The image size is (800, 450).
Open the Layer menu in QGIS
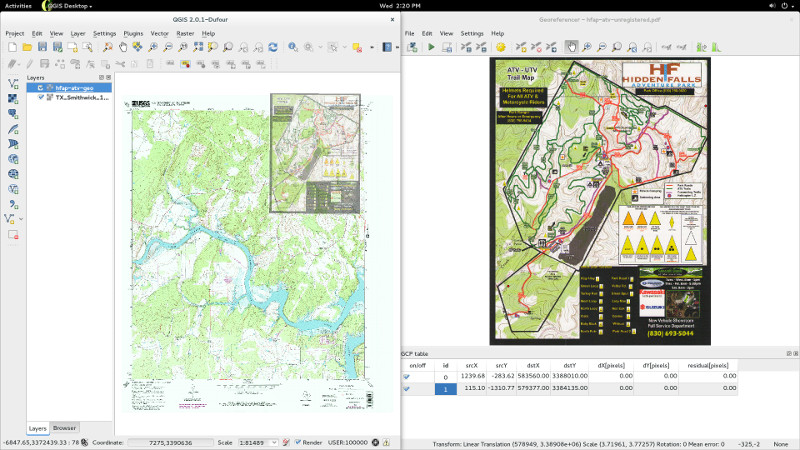click(78, 33)
